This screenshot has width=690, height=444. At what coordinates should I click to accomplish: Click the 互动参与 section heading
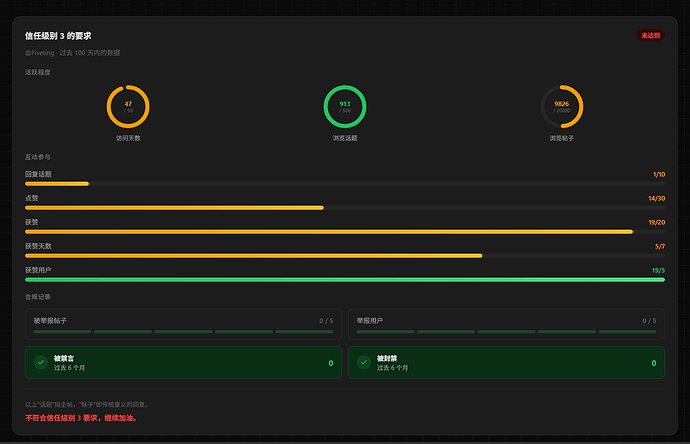tap(37, 157)
